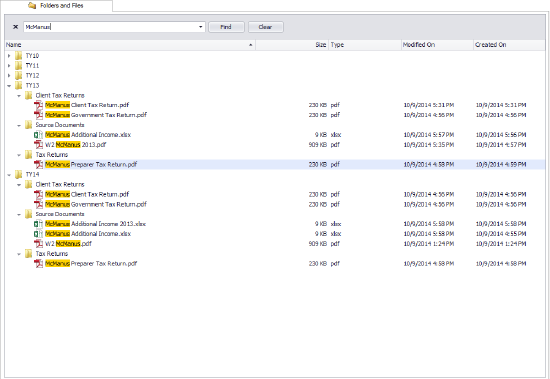Viewport: 550px width, 379px height.
Task: Click the PDF icon of McManus Government Tax Return.pdf in TY14
Action: (38, 204)
